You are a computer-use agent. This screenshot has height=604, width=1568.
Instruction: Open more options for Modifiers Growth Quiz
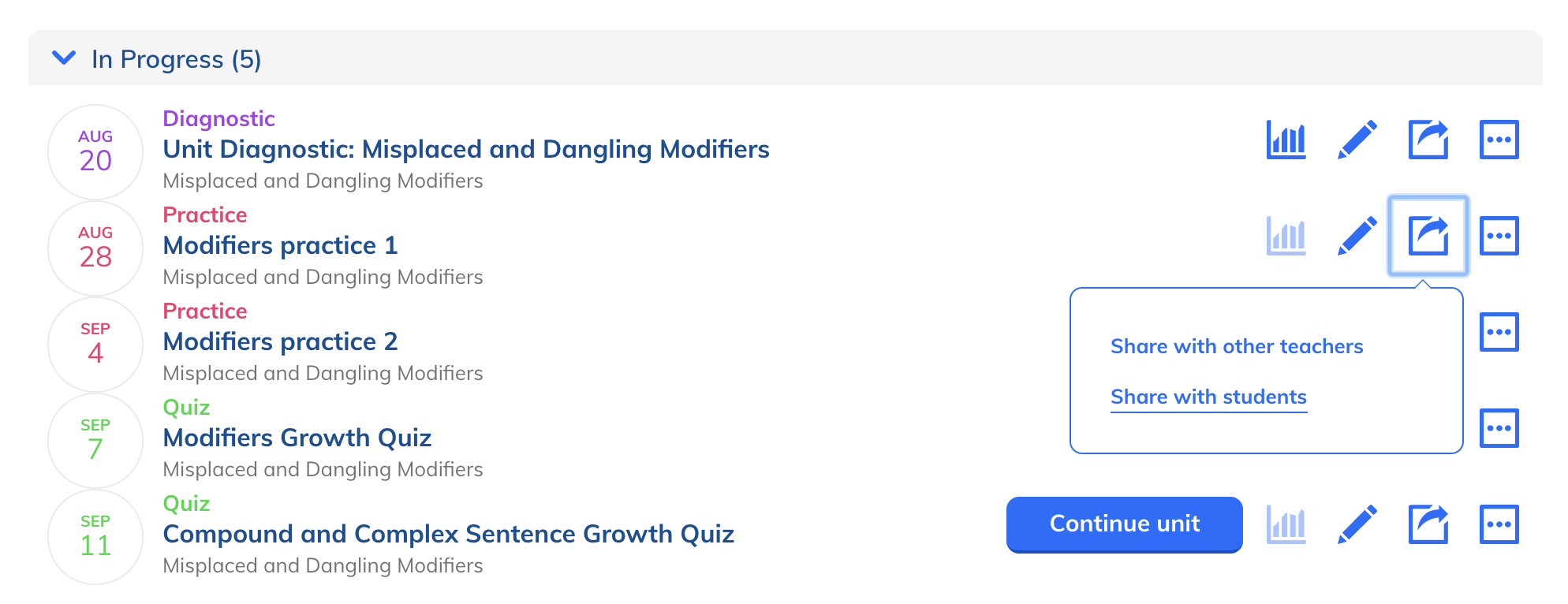tap(1499, 428)
